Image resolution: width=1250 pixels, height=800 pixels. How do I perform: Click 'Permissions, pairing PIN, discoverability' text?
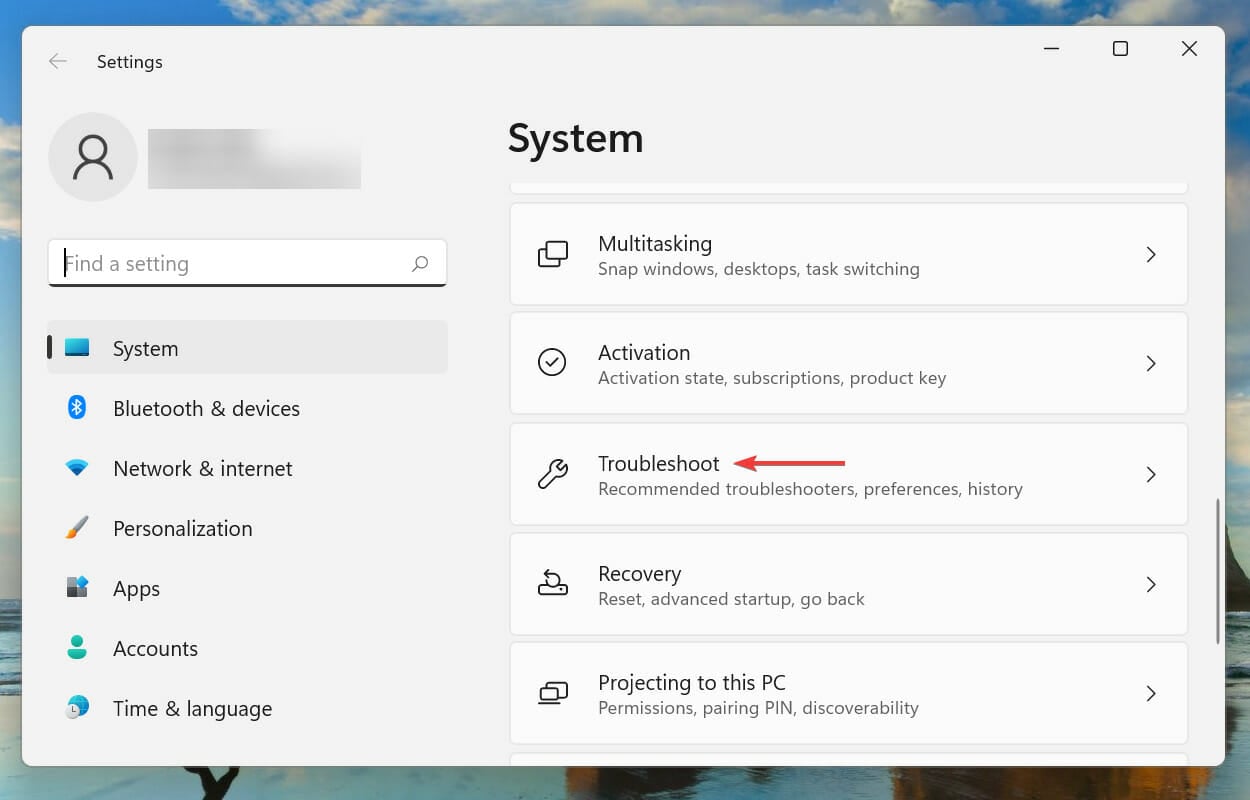[x=758, y=708]
